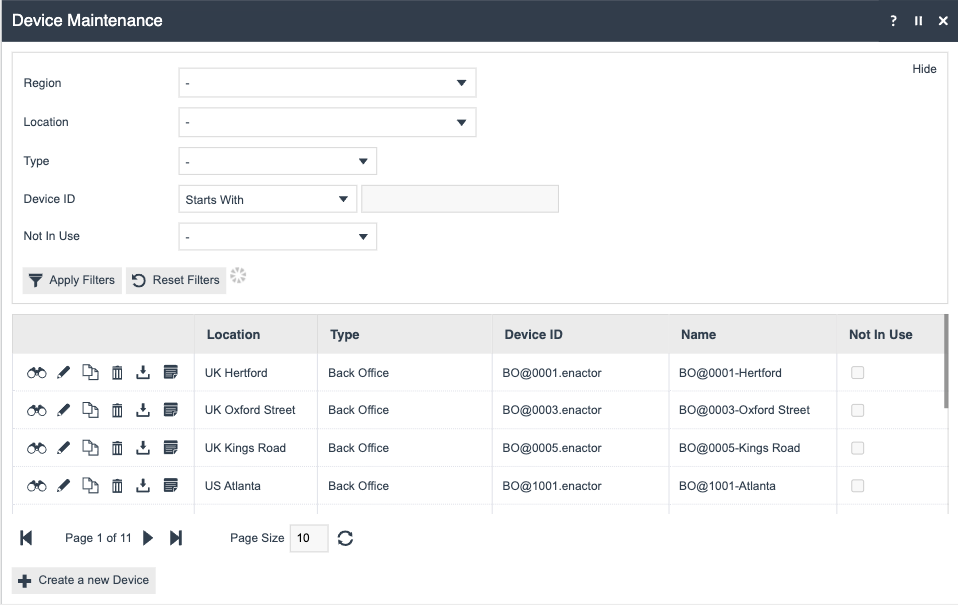This screenshot has width=958, height=605.
Task: Click the copy icon for UK Kings Road
Action: pos(90,448)
